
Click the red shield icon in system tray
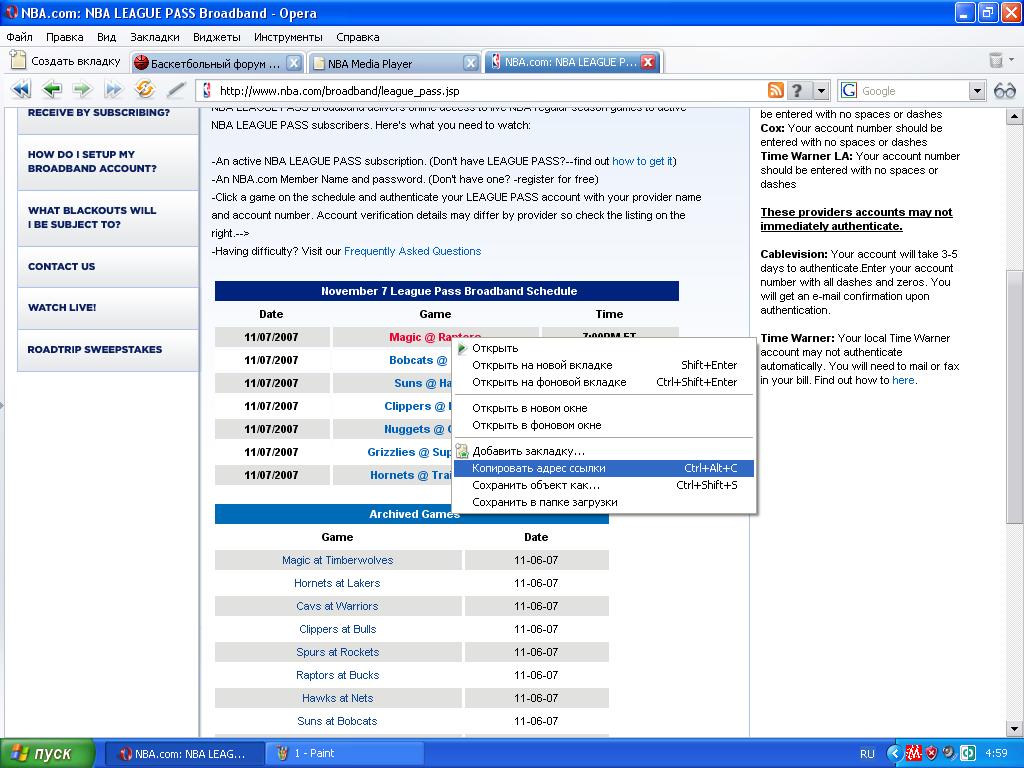931,753
